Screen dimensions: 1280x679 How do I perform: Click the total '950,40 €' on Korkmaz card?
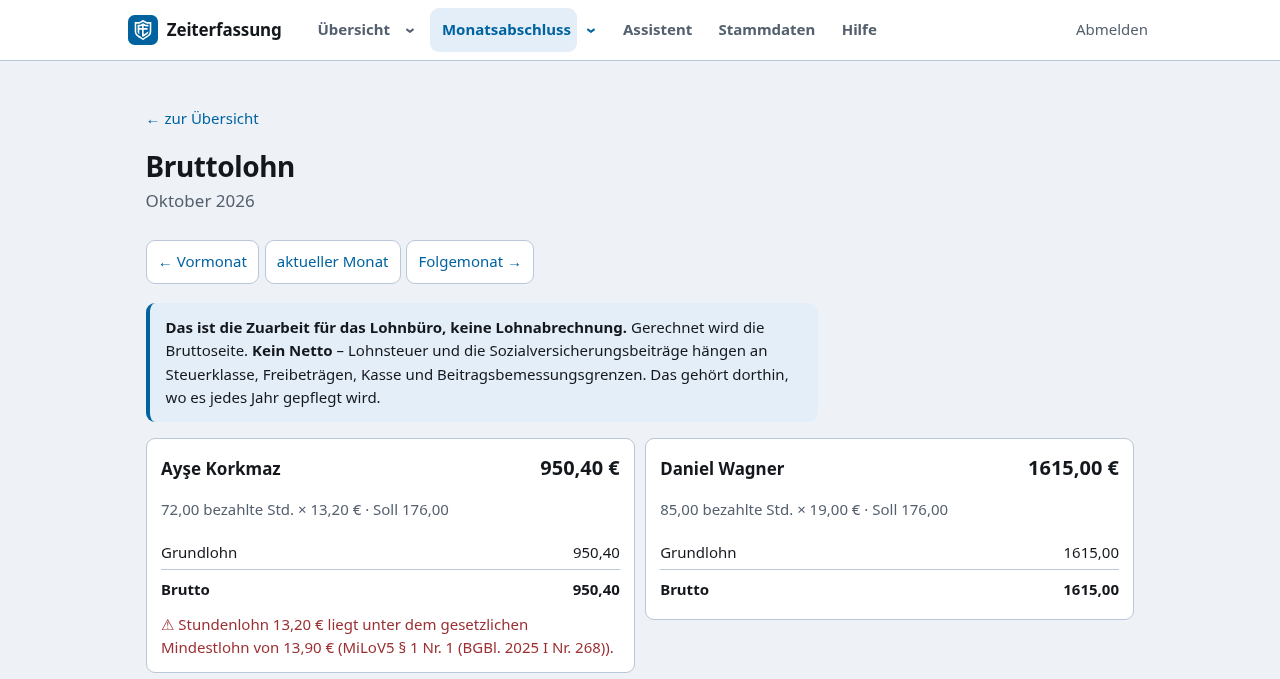pos(580,468)
